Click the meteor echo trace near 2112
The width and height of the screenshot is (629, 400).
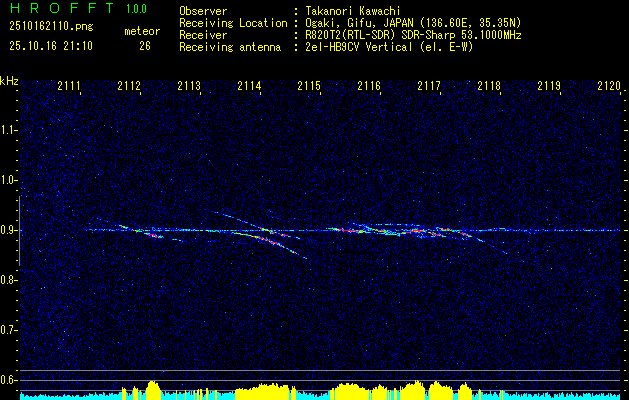click(x=142, y=231)
